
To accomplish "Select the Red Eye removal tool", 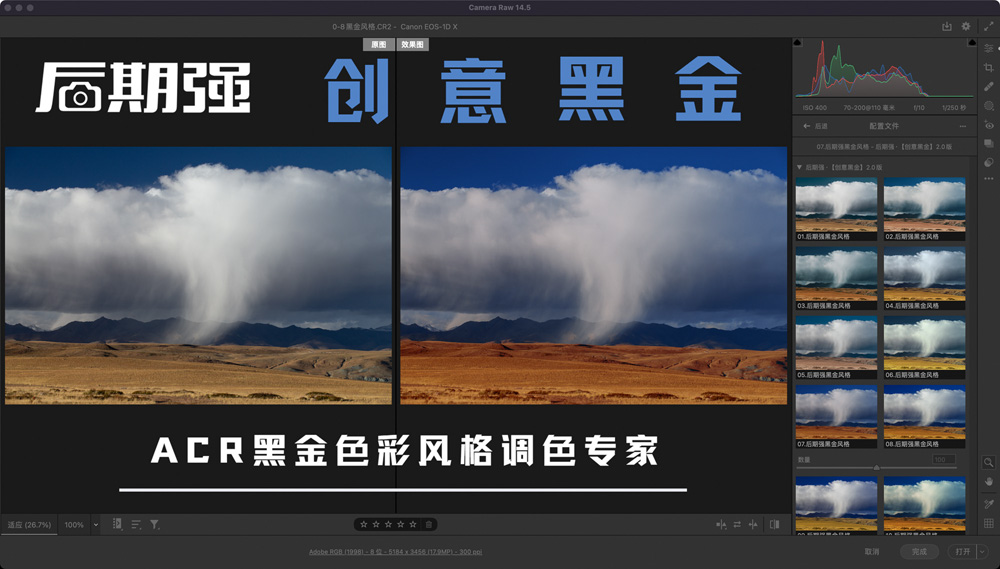I will (x=989, y=125).
